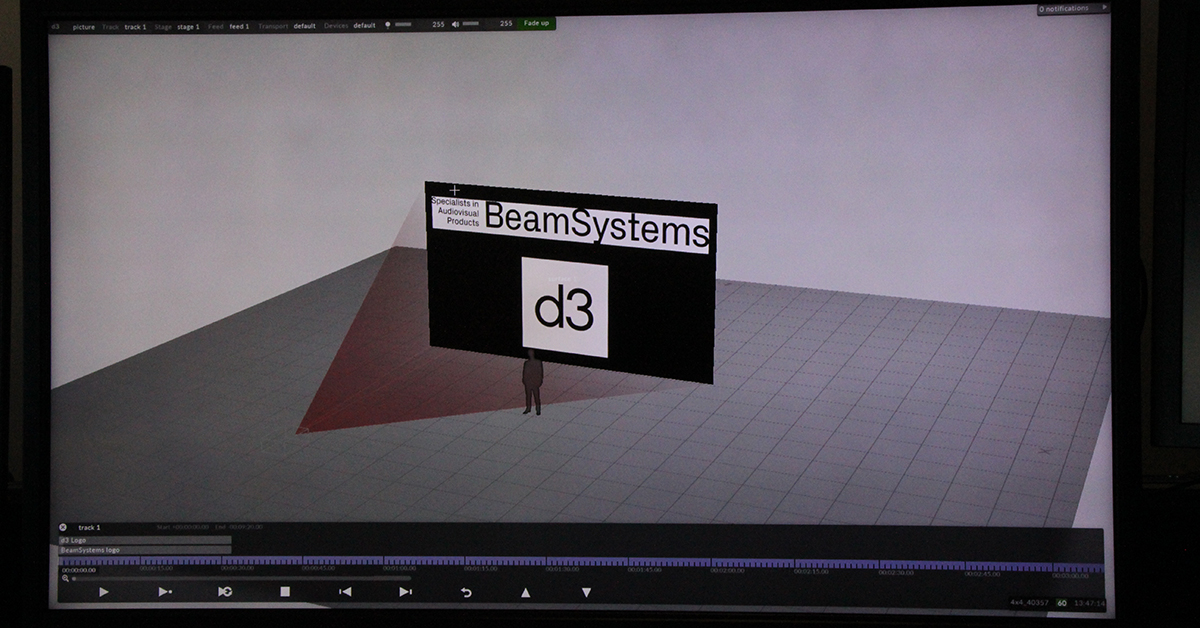Select the human figure in the stage

[x=532, y=382]
